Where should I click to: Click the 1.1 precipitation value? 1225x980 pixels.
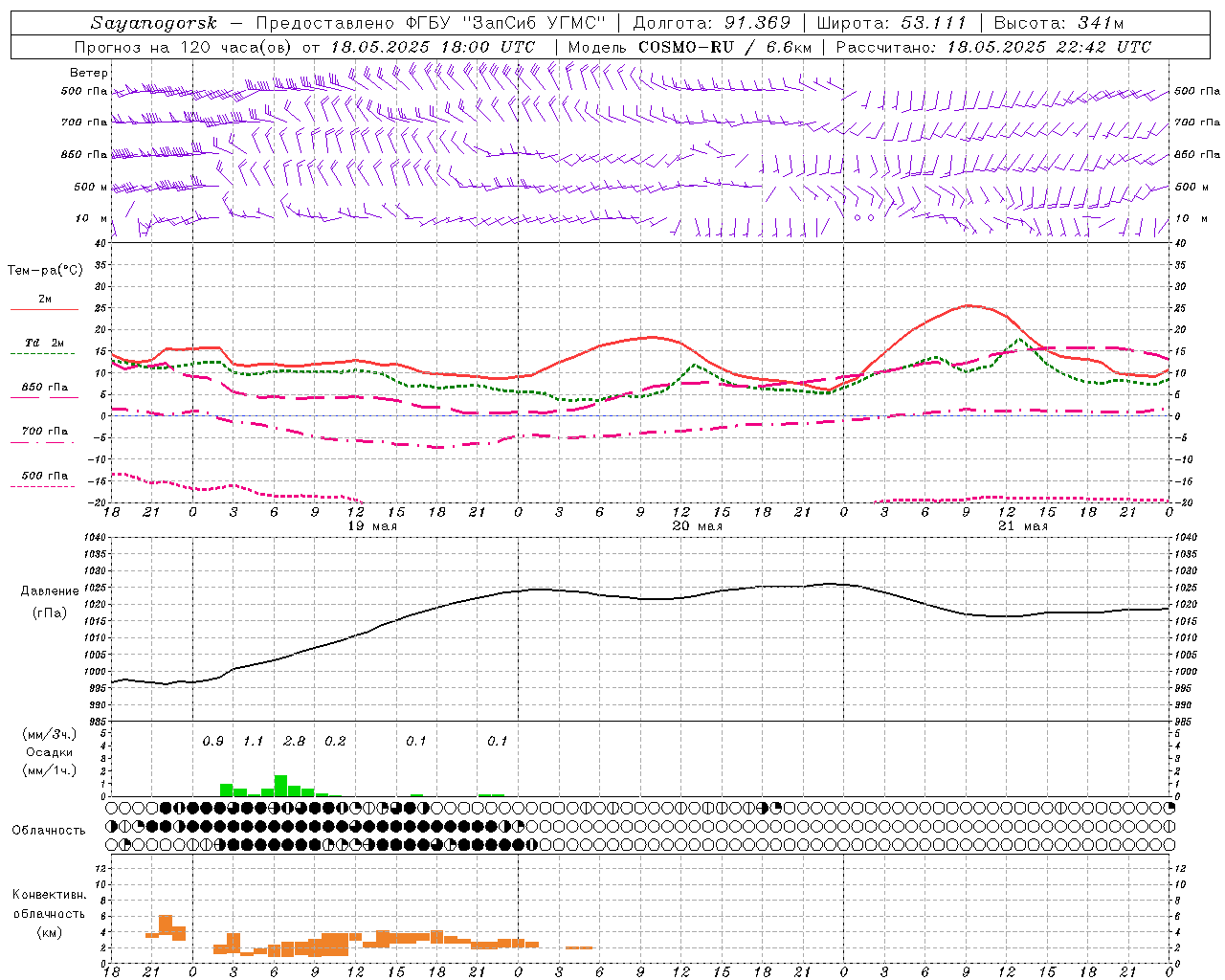254,741
